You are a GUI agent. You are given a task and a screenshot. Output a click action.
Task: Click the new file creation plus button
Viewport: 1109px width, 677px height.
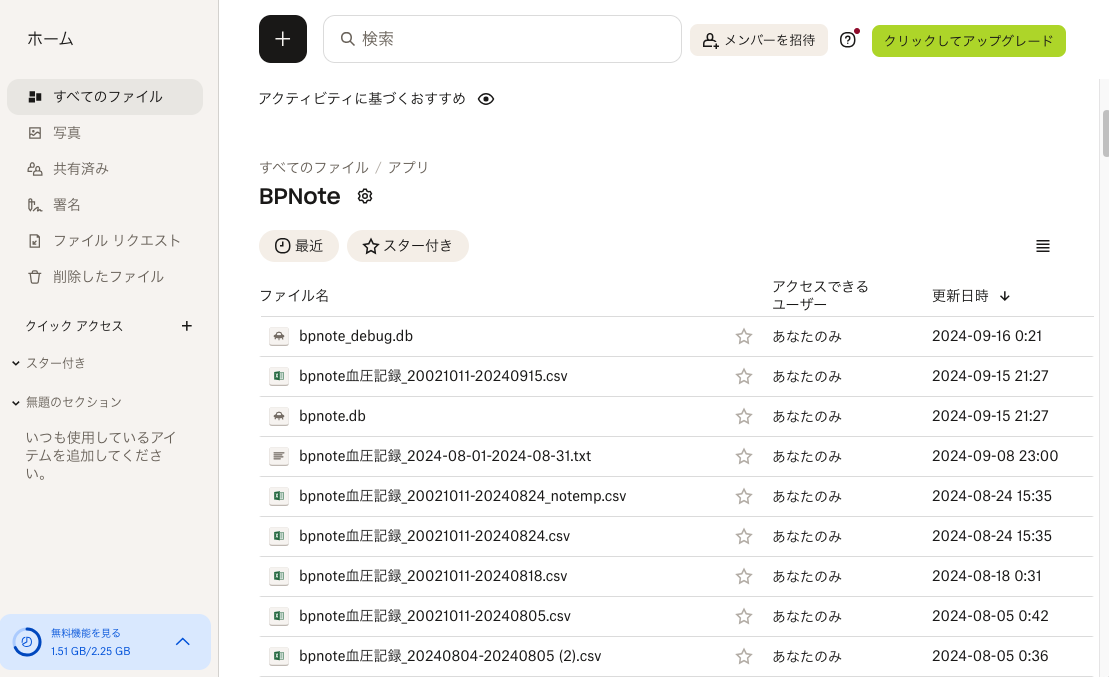pyautogui.click(x=282, y=38)
